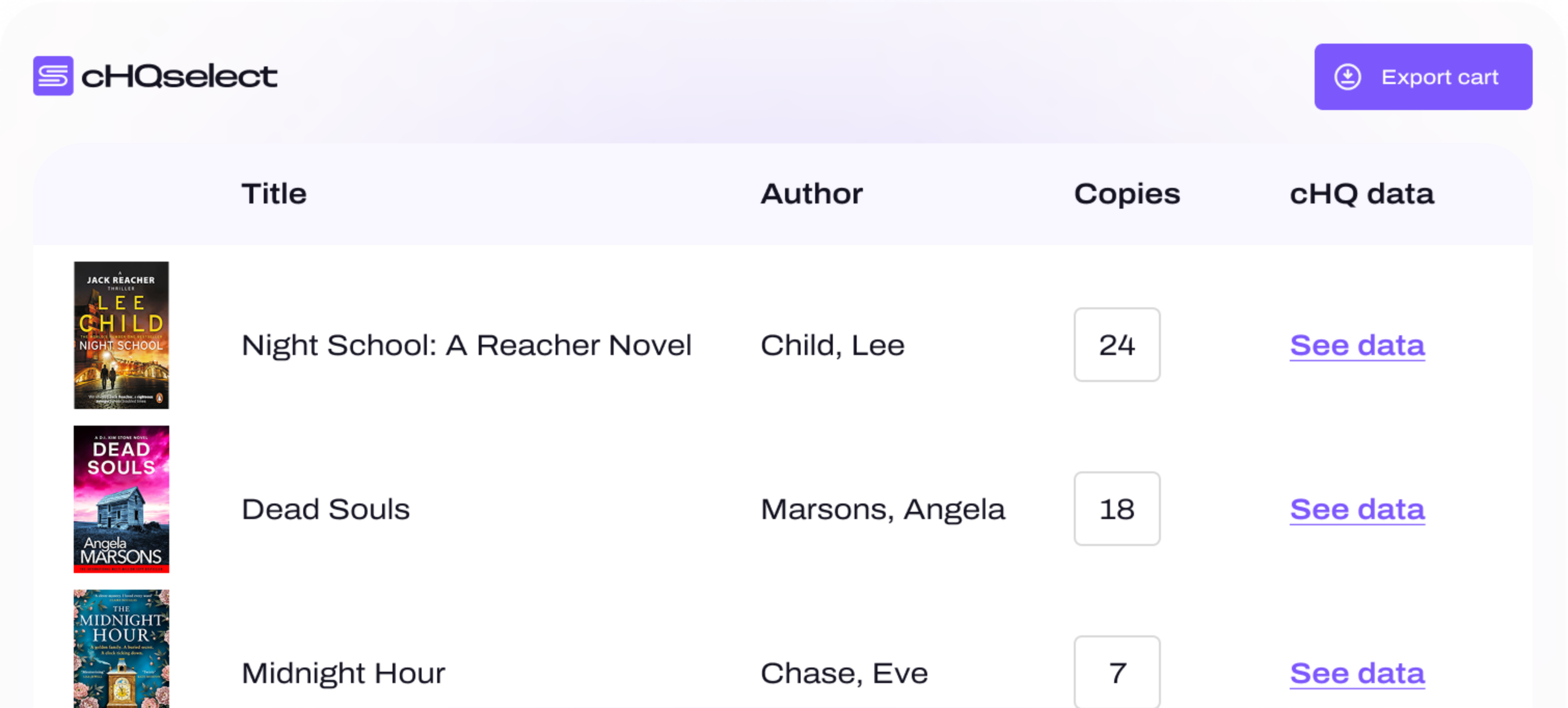The image size is (1568, 708).
Task: Click the cHQ data column header
Action: click(1362, 194)
